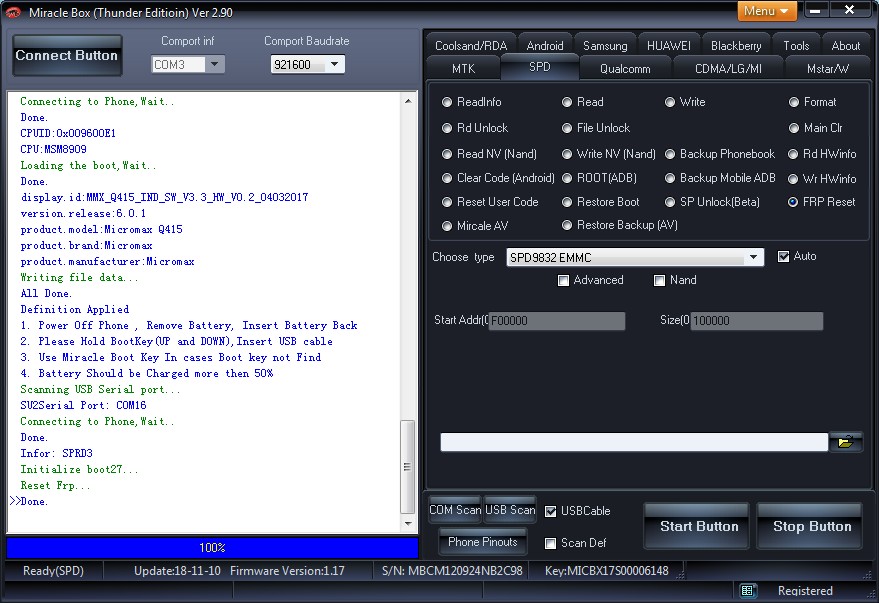Switch to the MTK tab
Viewport: 879px width, 603px height.
pyautogui.click(x=463, y=68)
